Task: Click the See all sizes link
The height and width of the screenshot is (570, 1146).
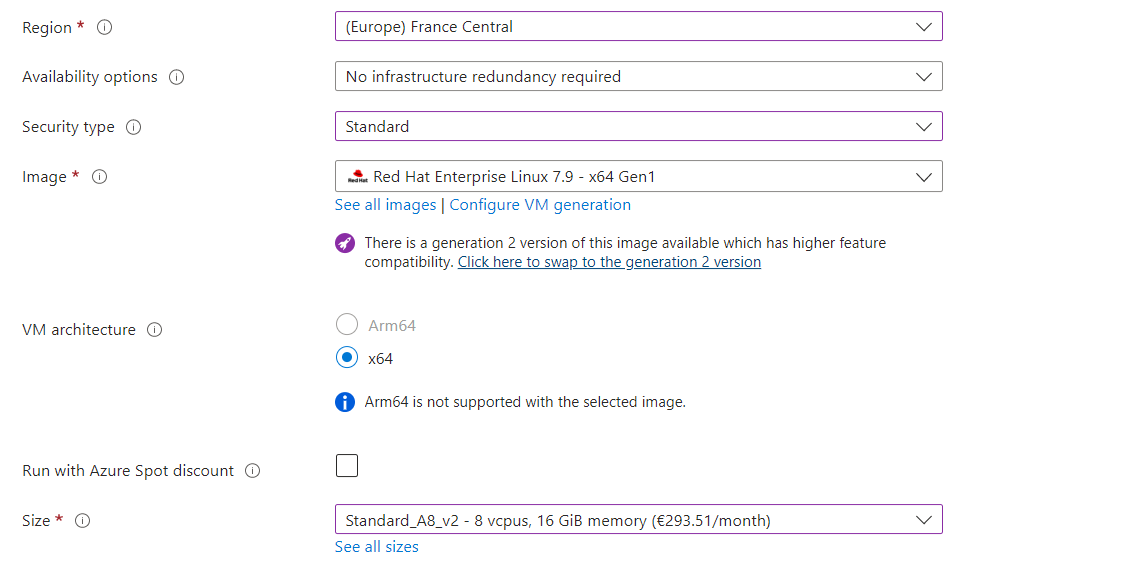Action: pyautogui.click(x=377, y=547)
